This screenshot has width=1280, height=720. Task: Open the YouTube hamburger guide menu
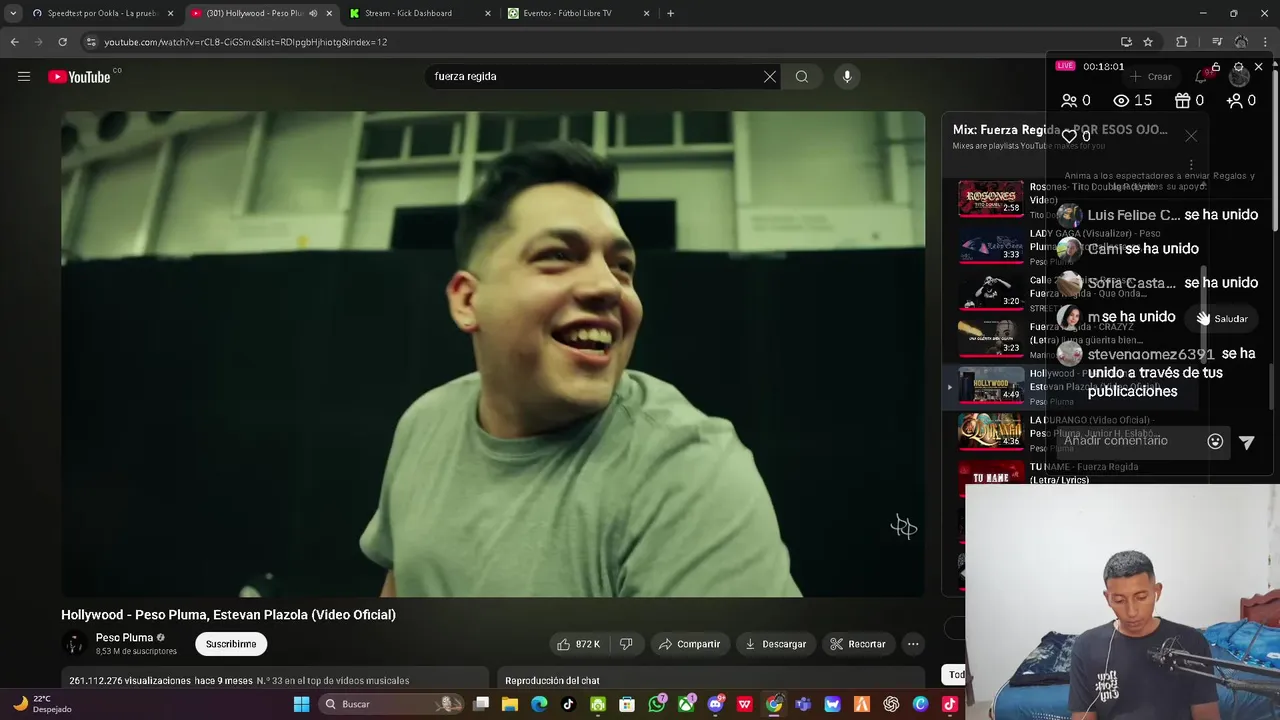pyautogui.click(x=24, y=76)
